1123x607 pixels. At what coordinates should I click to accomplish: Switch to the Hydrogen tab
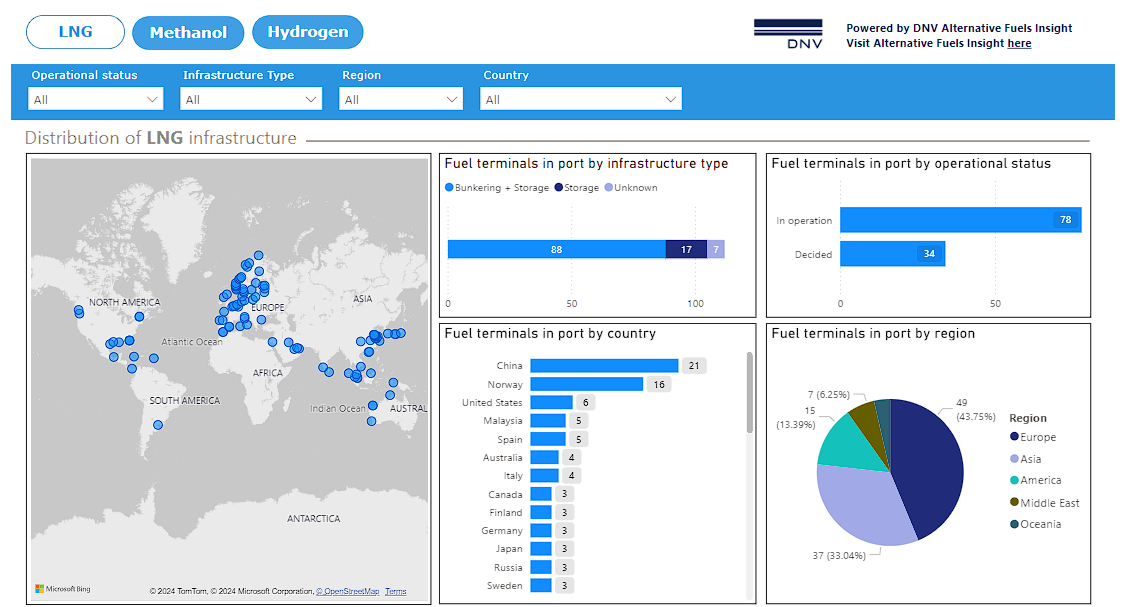pos(307,32)
